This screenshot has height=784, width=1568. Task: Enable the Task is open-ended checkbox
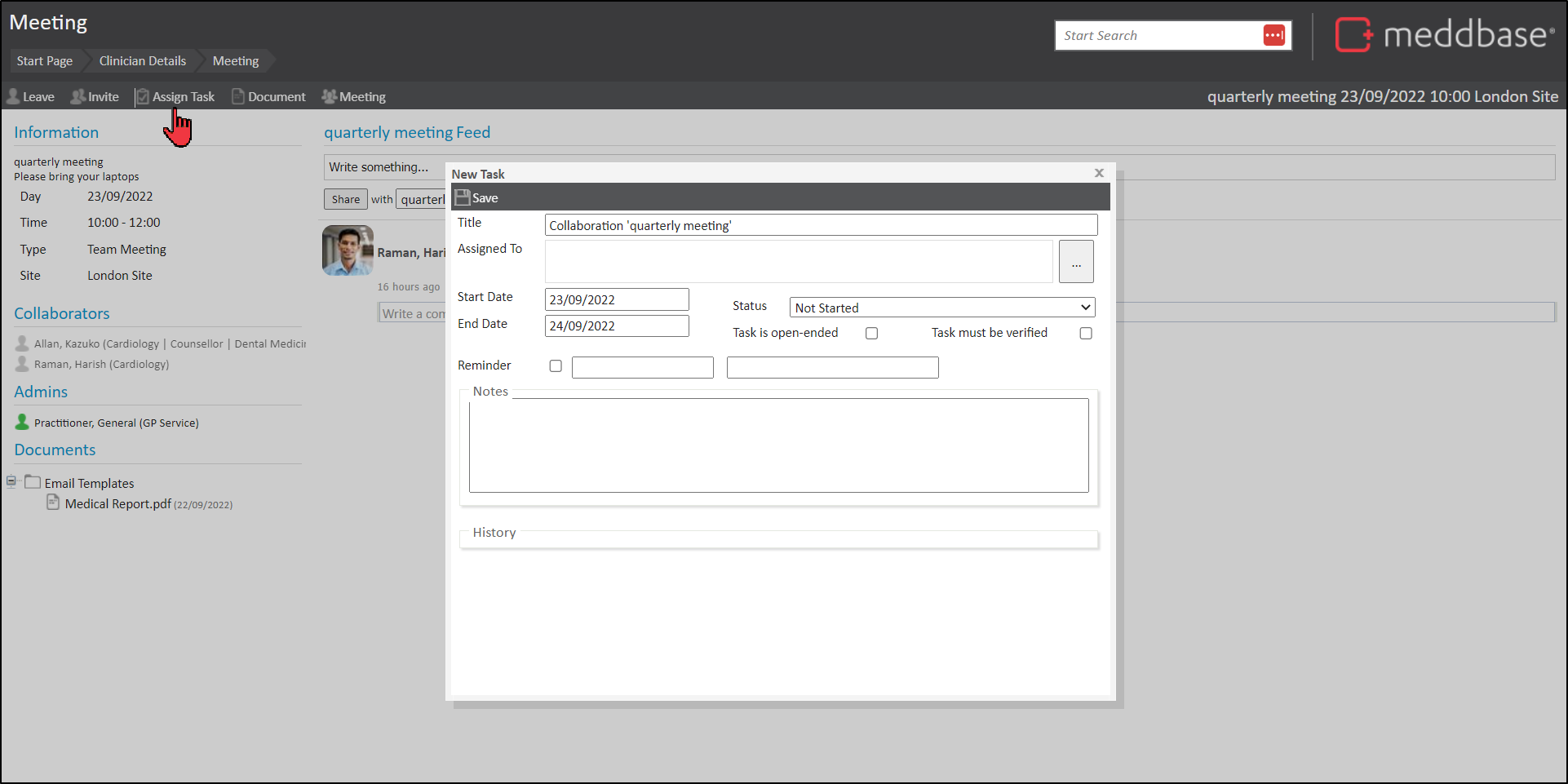pyautogui.click(x=871, y=333)
